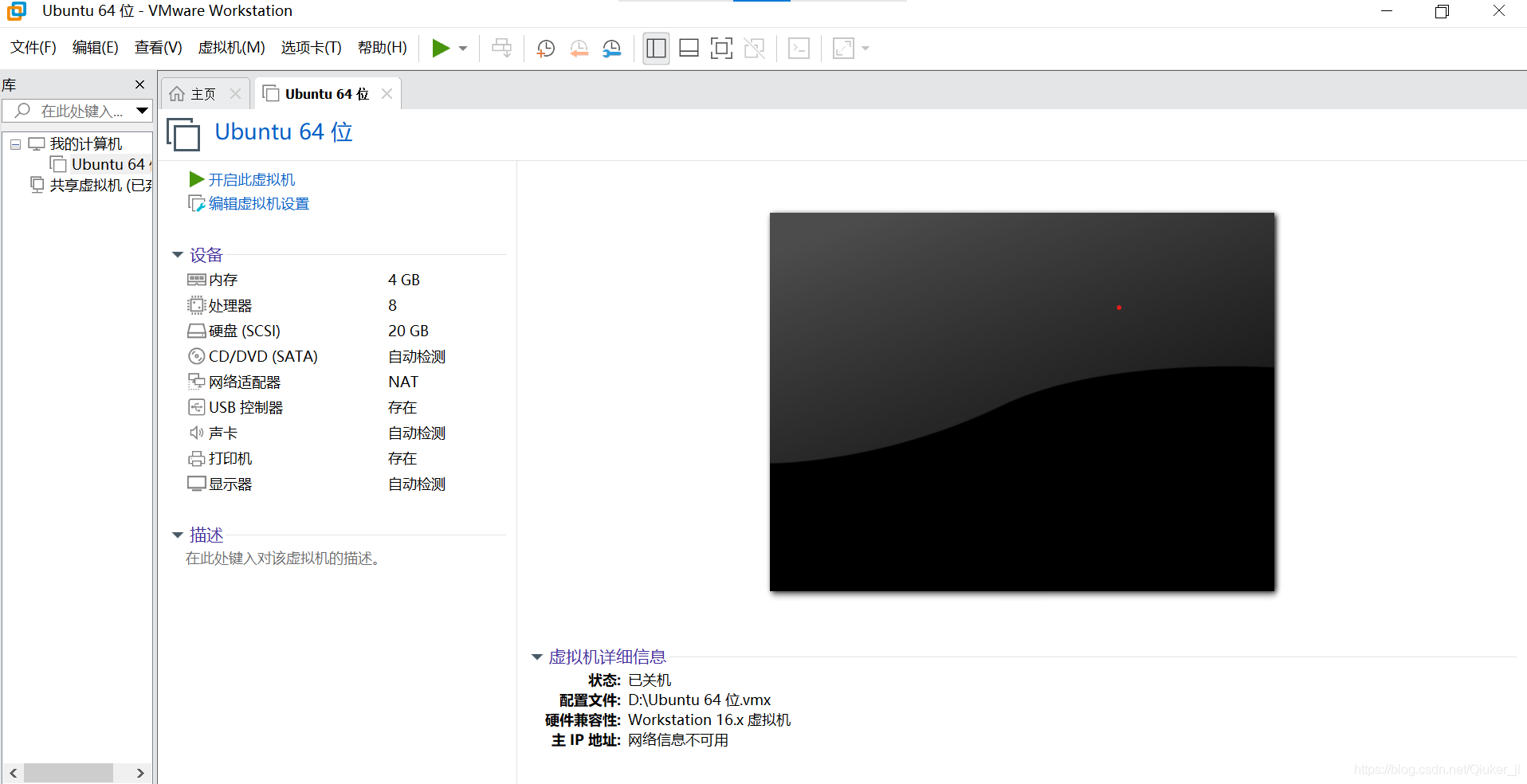Viewport: 1527px width, 784px height.
Task: Click the library horizontal scrollbar thumb
Action: (69, 773)
